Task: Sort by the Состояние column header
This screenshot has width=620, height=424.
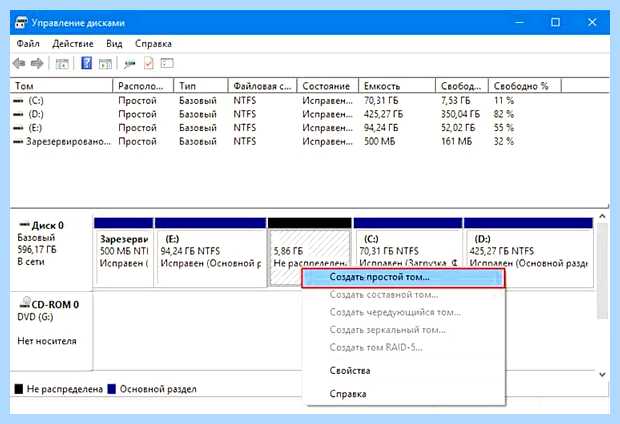Action: tap(327, 86)
